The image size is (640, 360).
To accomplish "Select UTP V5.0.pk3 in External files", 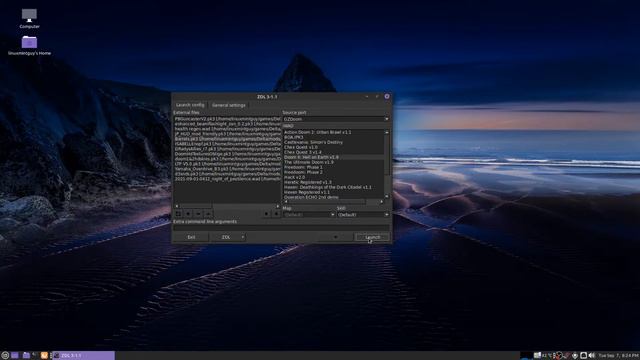I will (227, 164).
